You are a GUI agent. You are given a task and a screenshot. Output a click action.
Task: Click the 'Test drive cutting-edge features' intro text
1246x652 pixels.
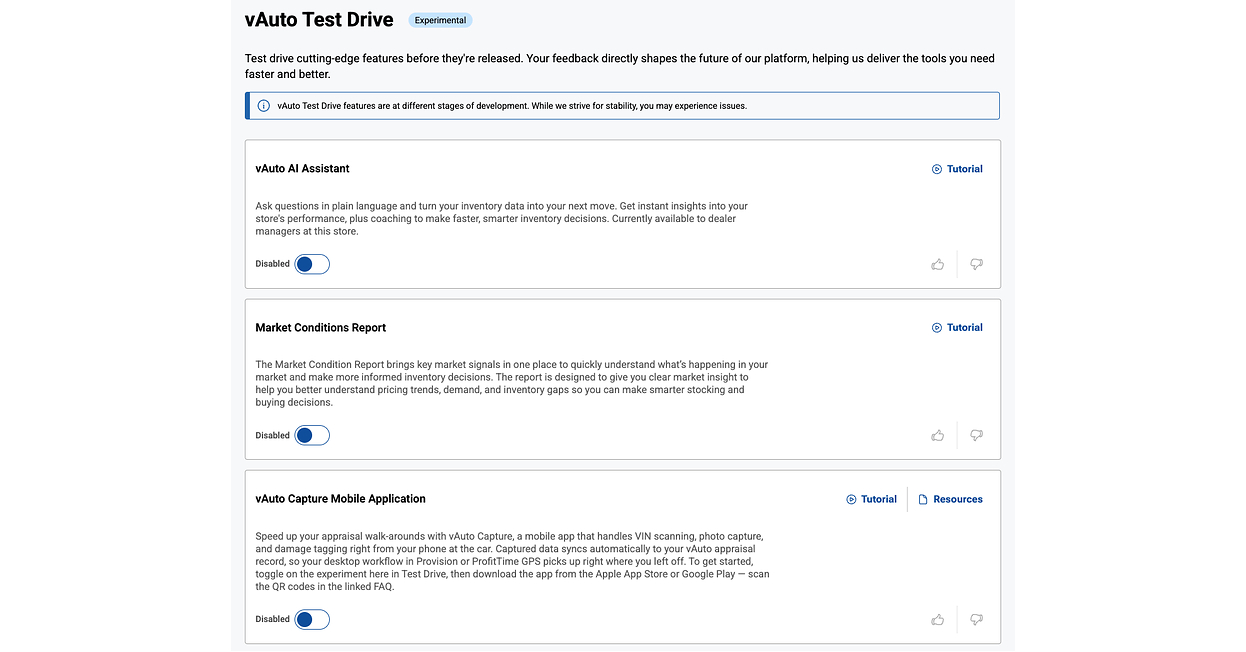click(620, 66)
